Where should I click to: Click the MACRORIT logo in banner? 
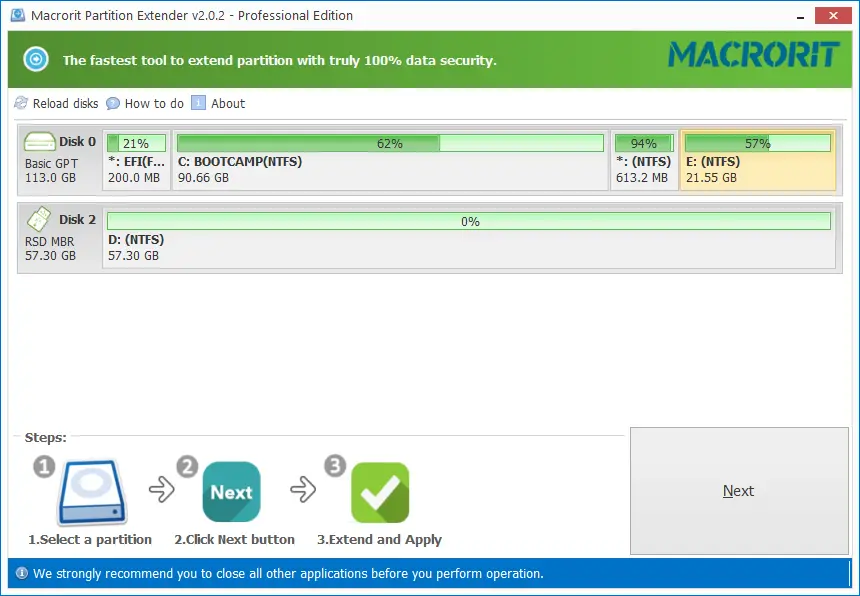[x=754, y=55]
